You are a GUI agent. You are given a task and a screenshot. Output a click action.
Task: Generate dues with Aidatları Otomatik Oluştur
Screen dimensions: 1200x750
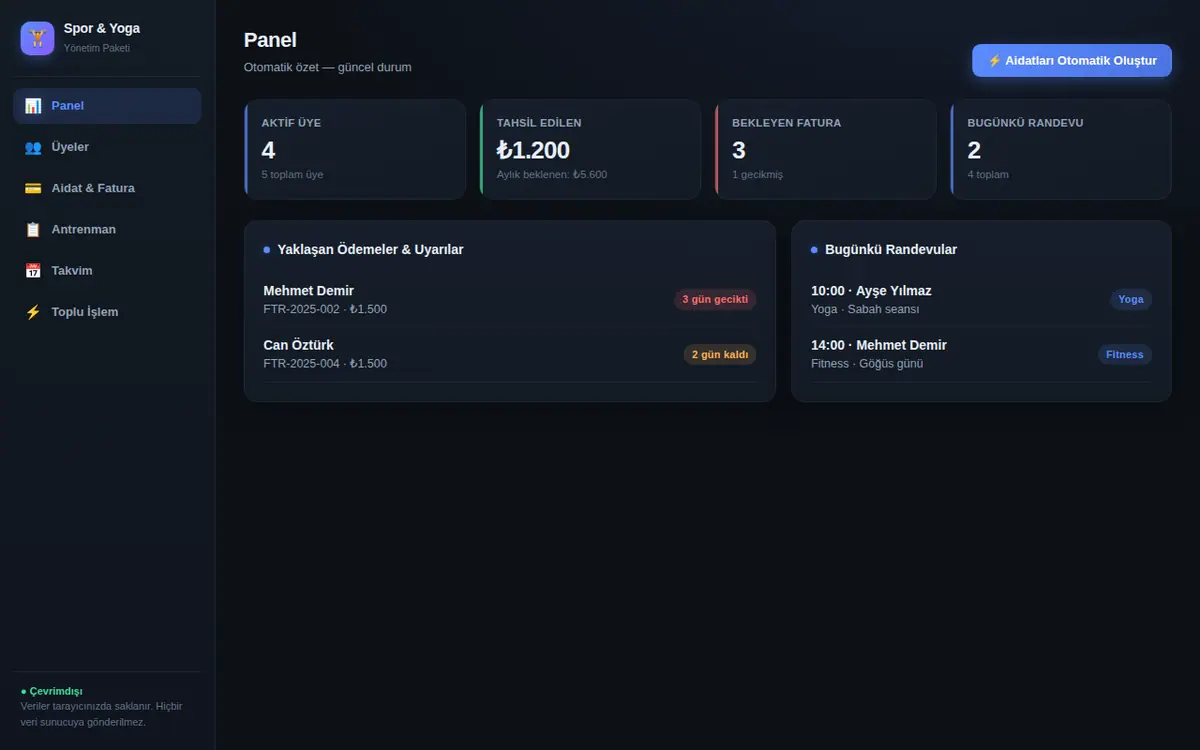coord(1072,60)
